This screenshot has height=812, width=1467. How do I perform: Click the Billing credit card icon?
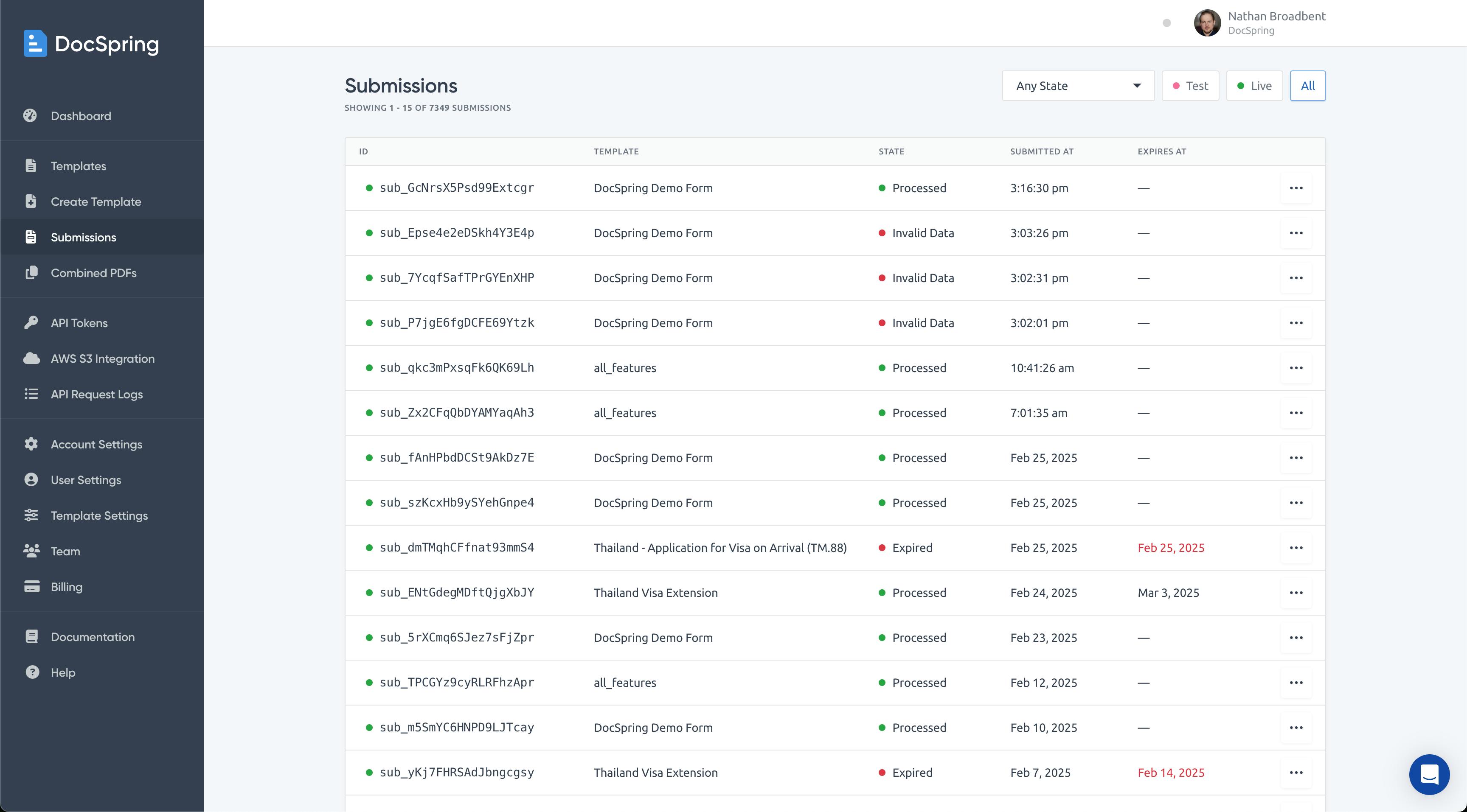tap(32, 587)
